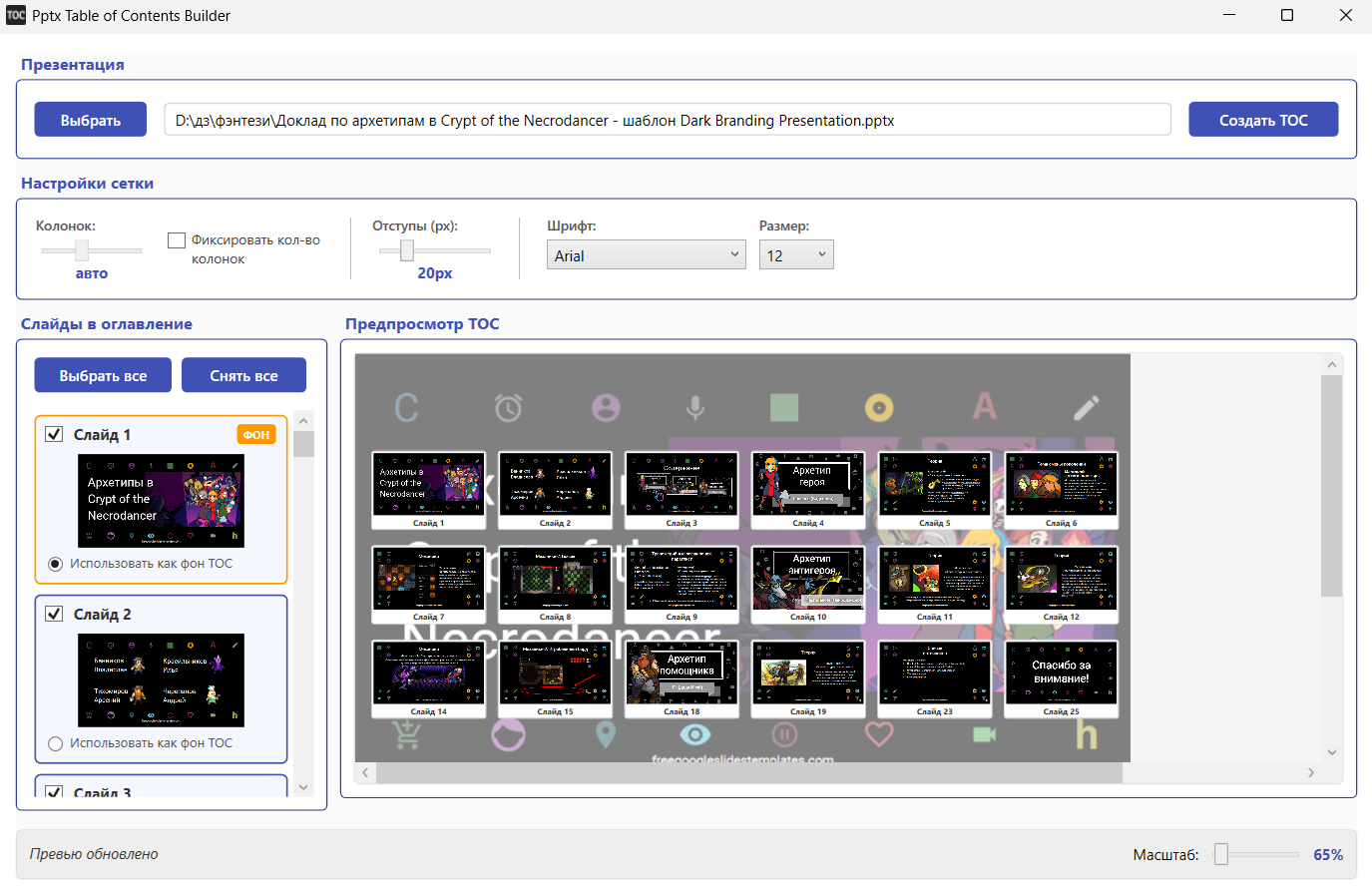Image resolution: width=1372 pixels, height=893 pixels.
Task: Click the TOC app icon in title bar
Action: (16, 15)
